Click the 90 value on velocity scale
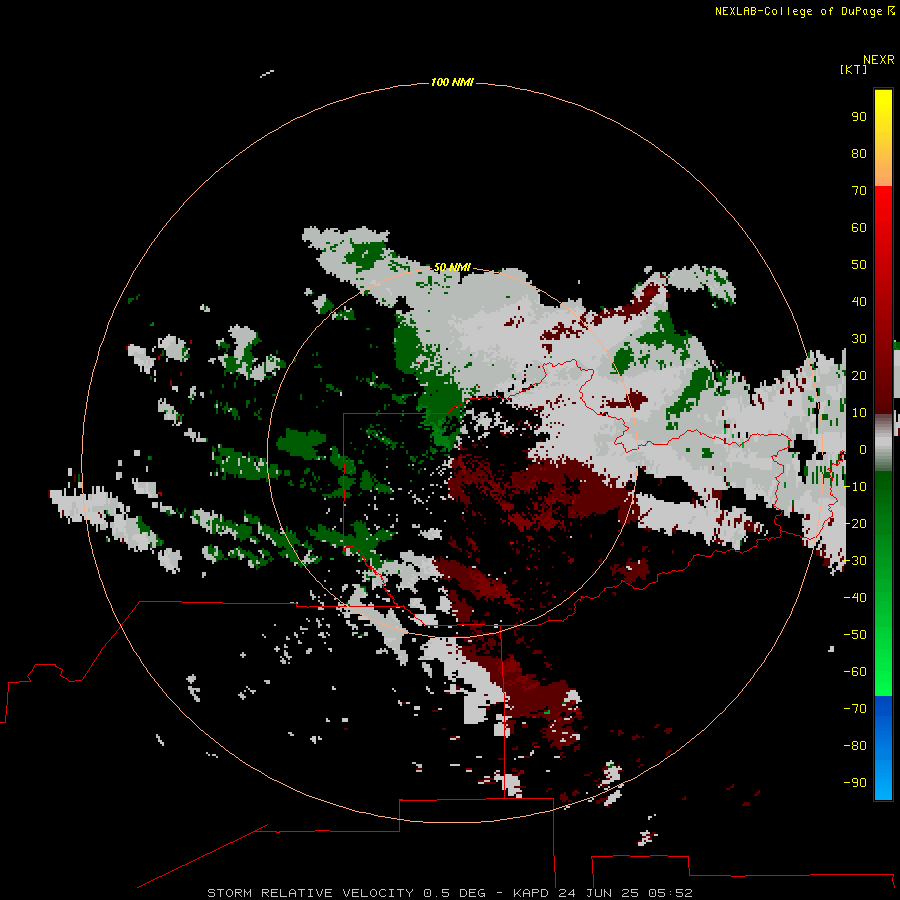The height and width of the screenshot is (900, 900). [x=859, y=117]
